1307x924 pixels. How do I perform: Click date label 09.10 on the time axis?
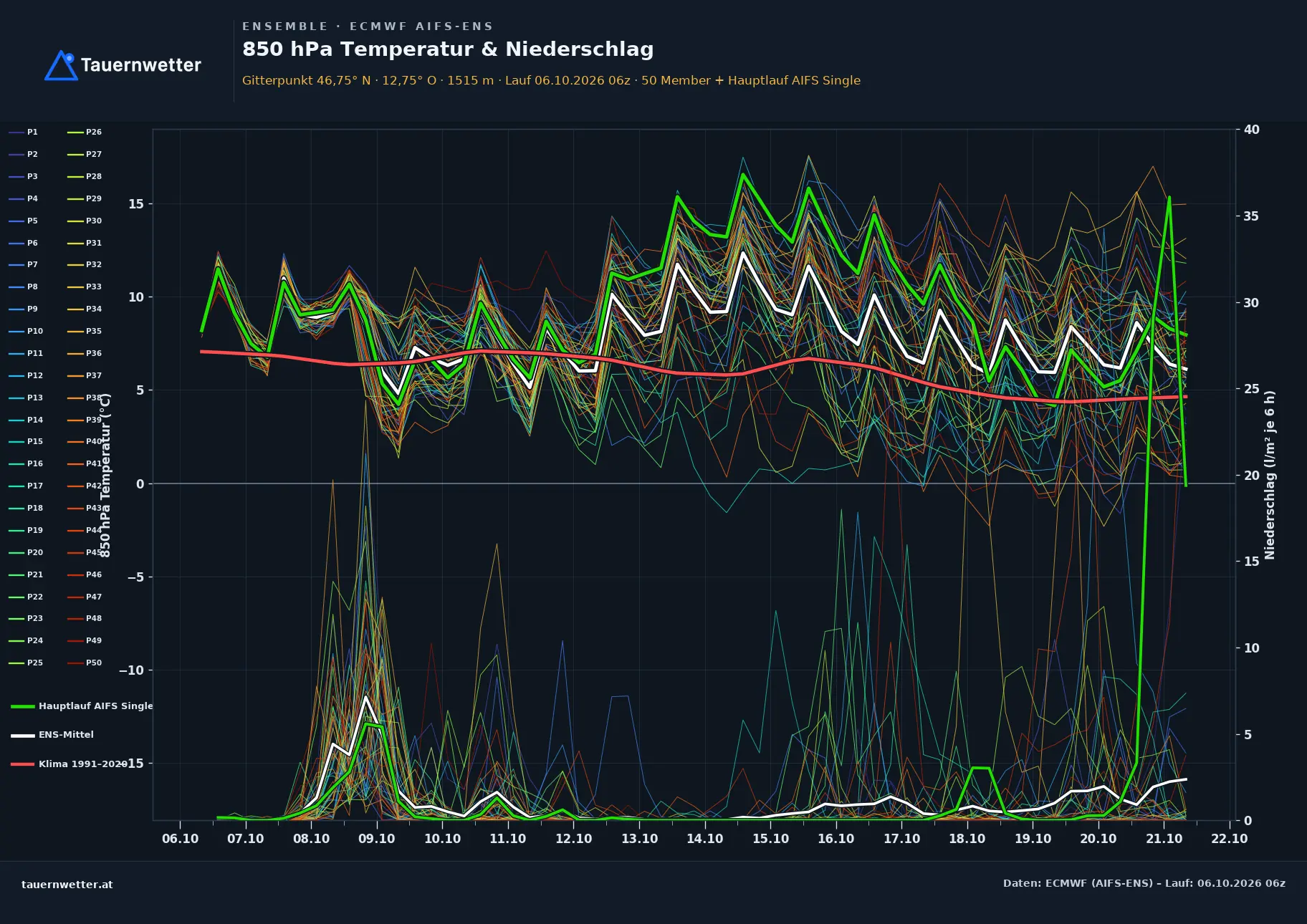(377, 839)
